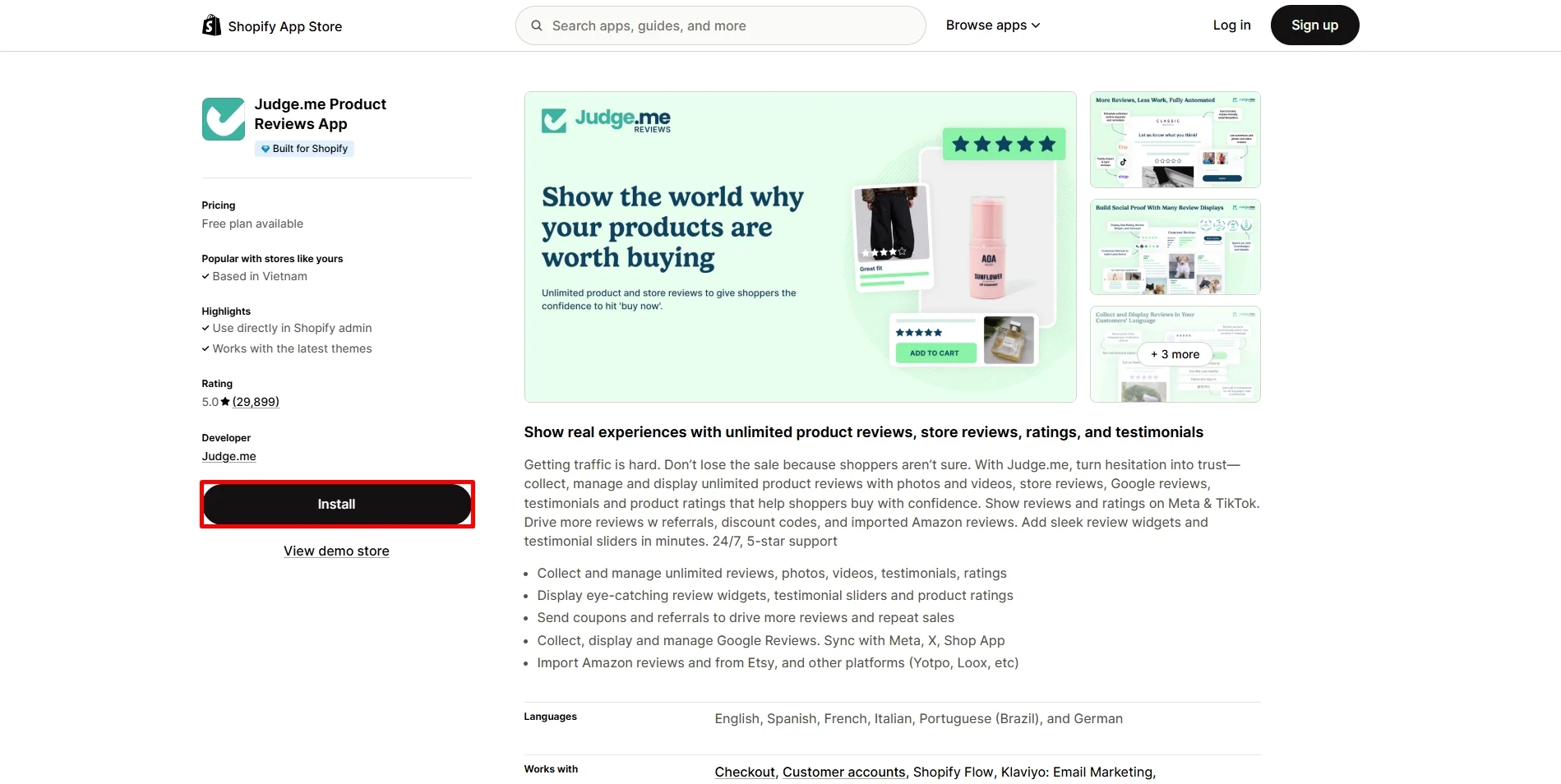Open the Customer accounts link
The image size is (1561, 784).
coord(843,772)
